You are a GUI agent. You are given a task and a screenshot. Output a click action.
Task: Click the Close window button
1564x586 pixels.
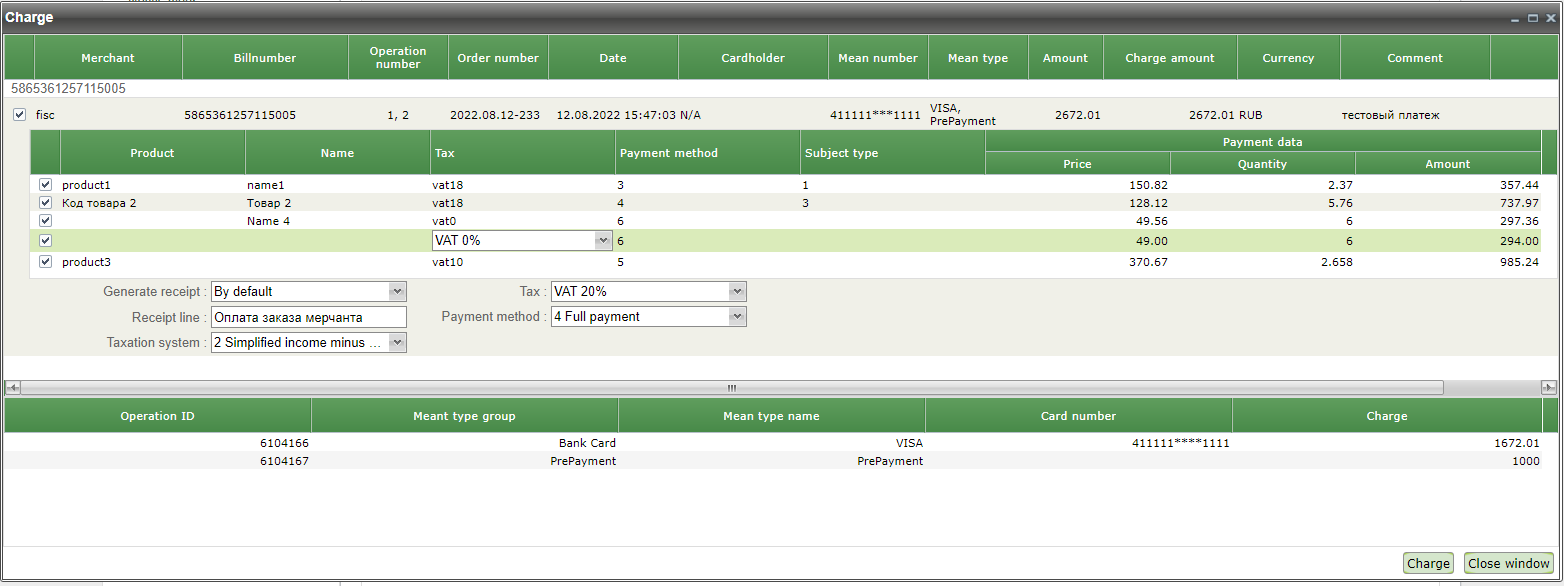coord(1509,563)
